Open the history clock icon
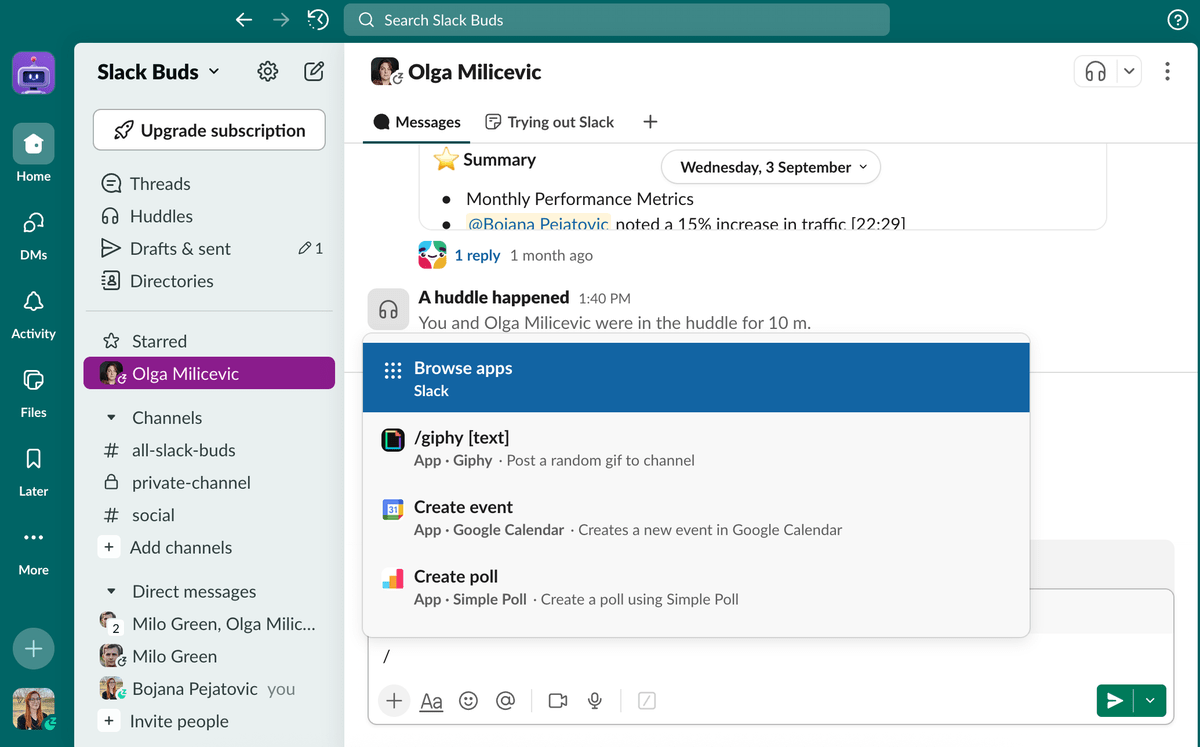 click(318, 20)
